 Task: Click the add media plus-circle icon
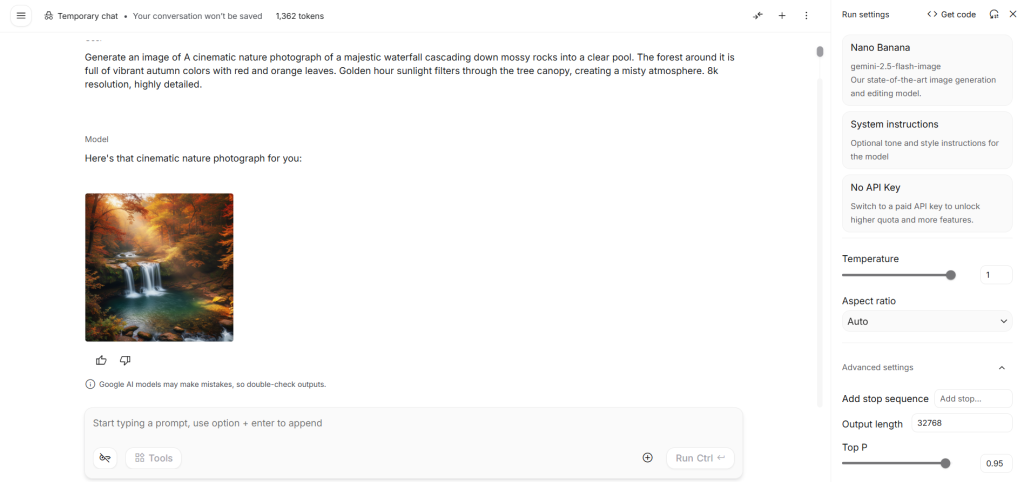tap(647, 458)
